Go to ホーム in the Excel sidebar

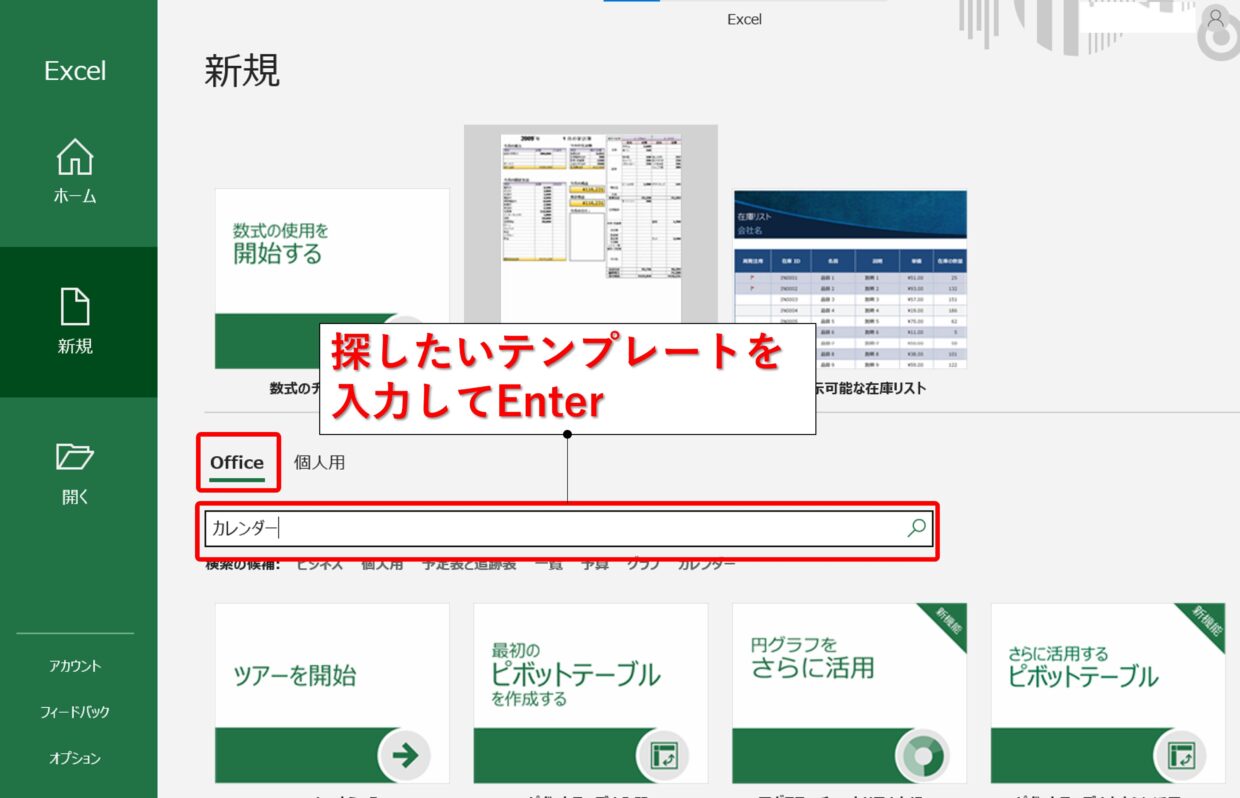coord(76,171)
